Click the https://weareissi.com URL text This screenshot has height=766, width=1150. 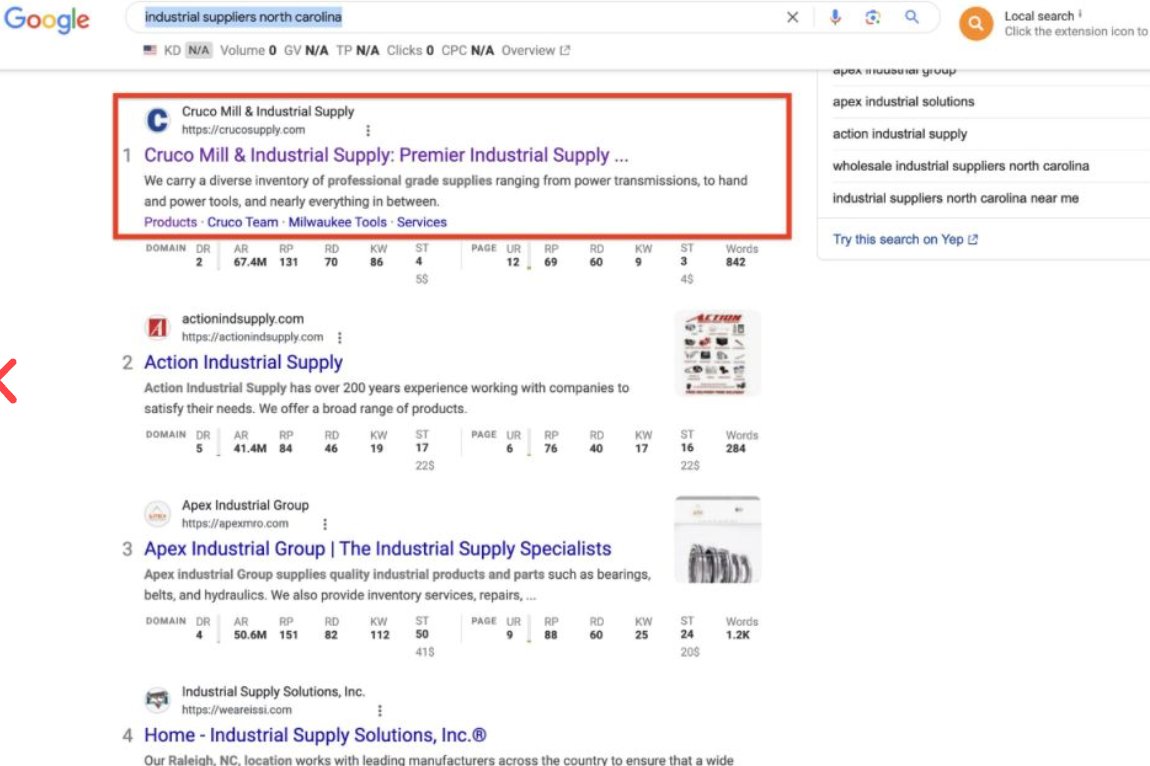point(237,710)
